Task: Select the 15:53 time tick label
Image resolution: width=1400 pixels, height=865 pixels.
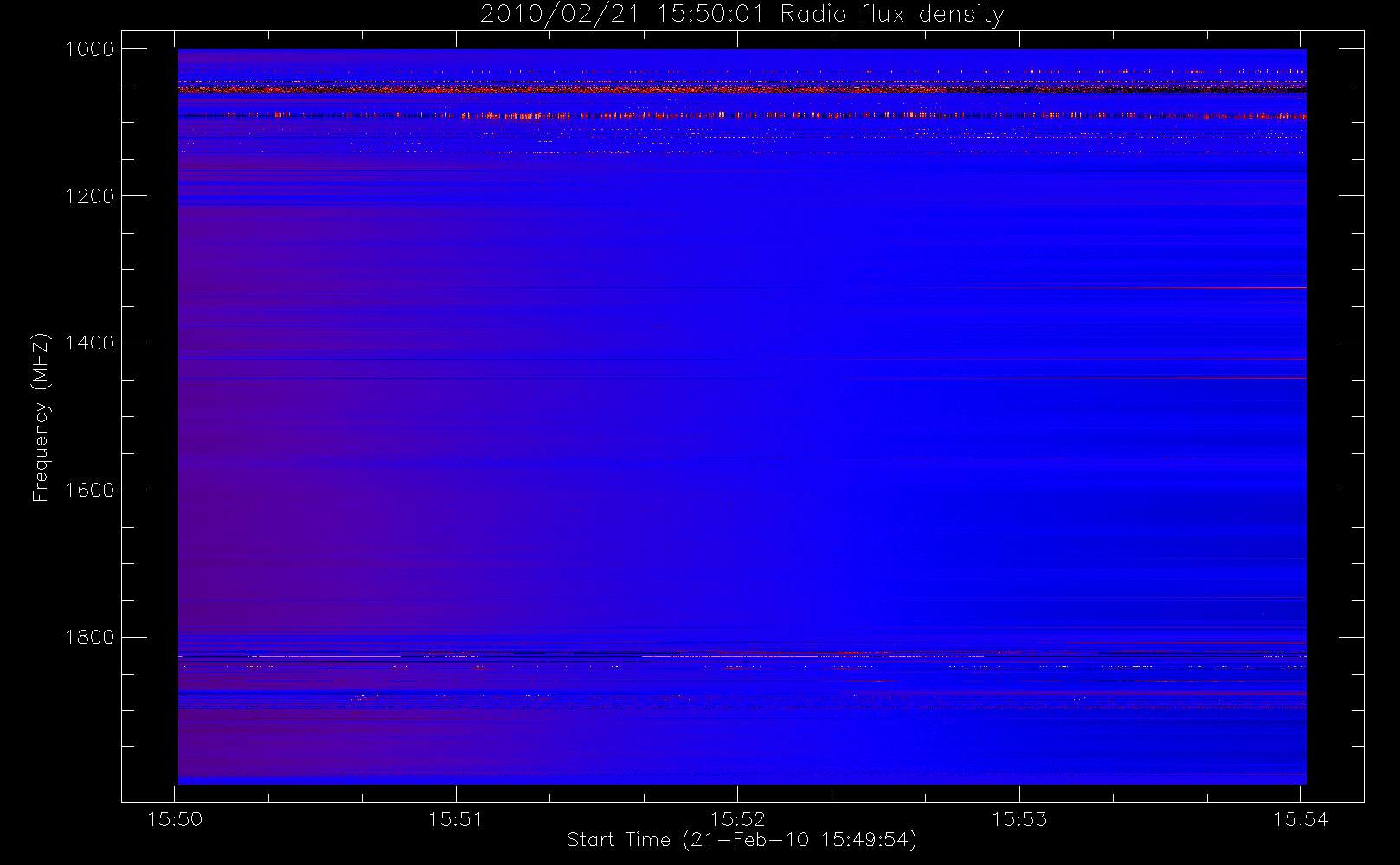Action: (1019, 819)
